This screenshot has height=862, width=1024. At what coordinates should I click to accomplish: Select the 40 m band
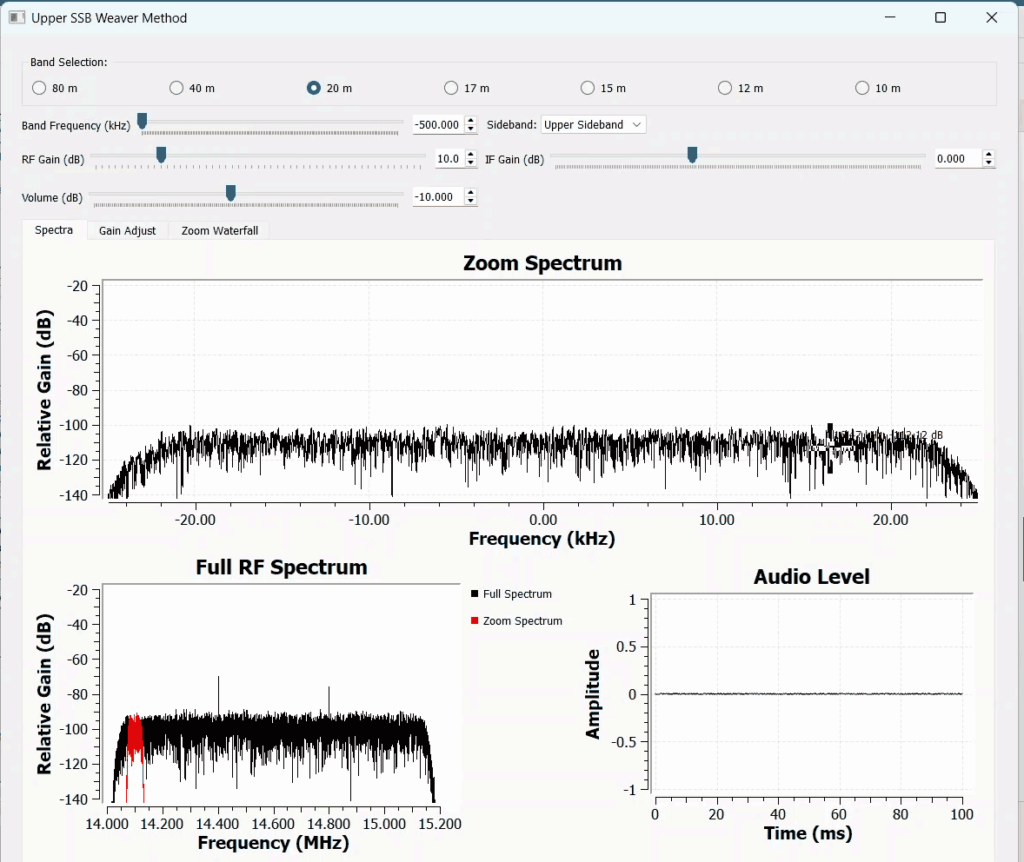176,88
